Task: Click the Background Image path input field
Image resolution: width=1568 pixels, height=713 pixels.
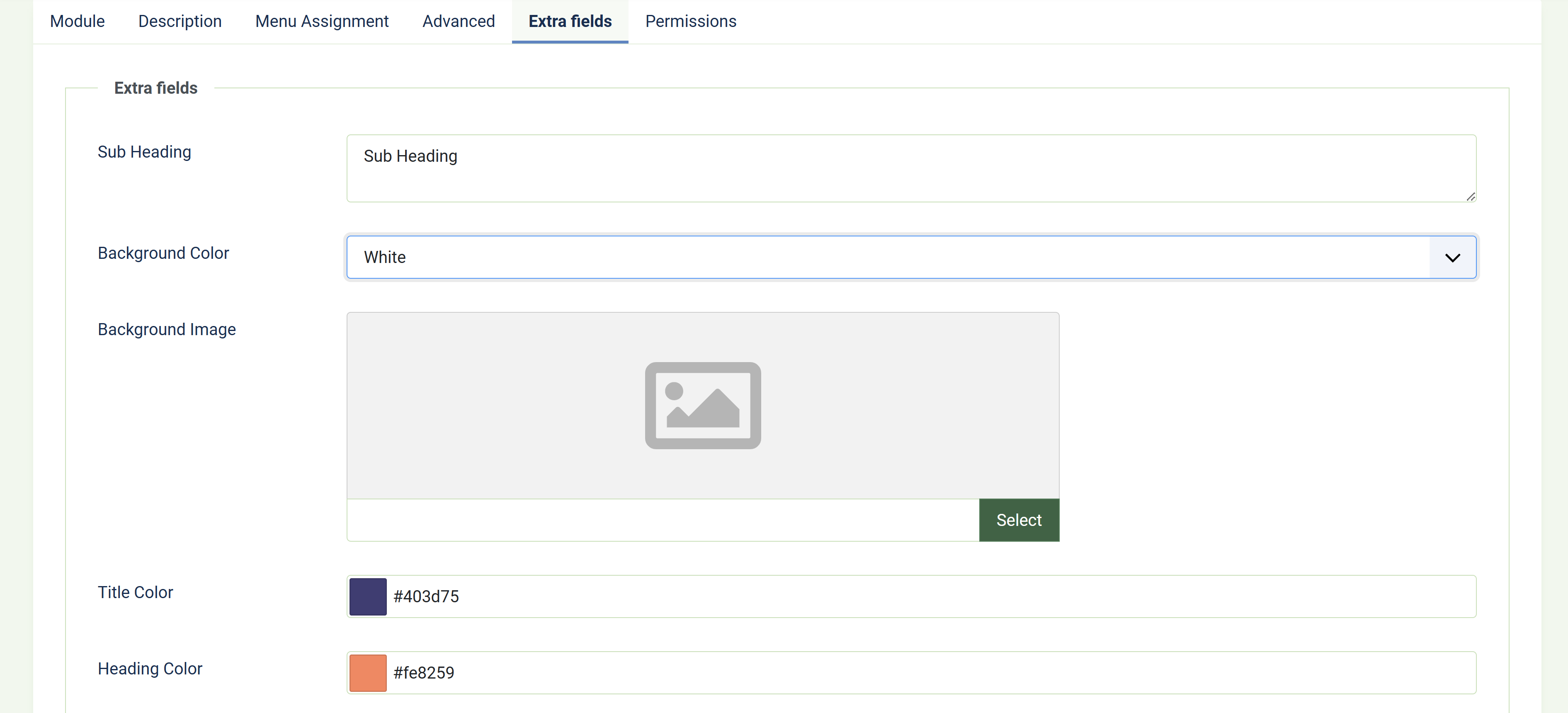Action: [663, 520]
